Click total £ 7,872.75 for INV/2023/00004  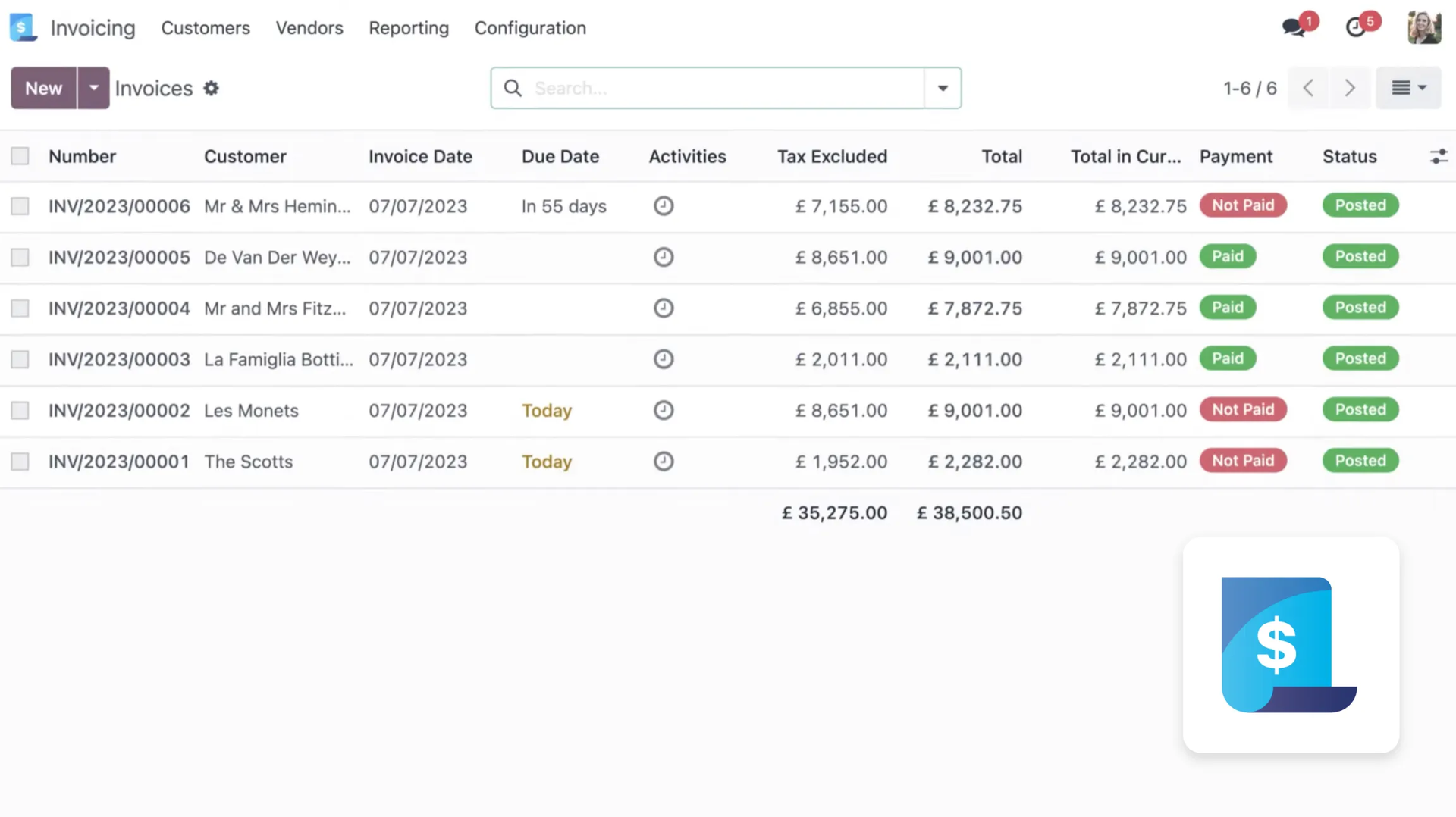[x=975, y=308]
